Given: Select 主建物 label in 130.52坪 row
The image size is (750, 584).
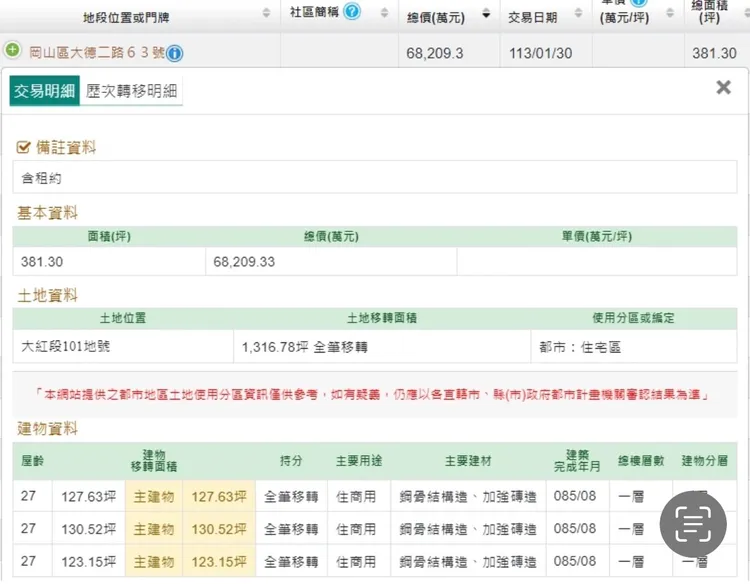Looking at the screenshot, I should coord(154,529).
